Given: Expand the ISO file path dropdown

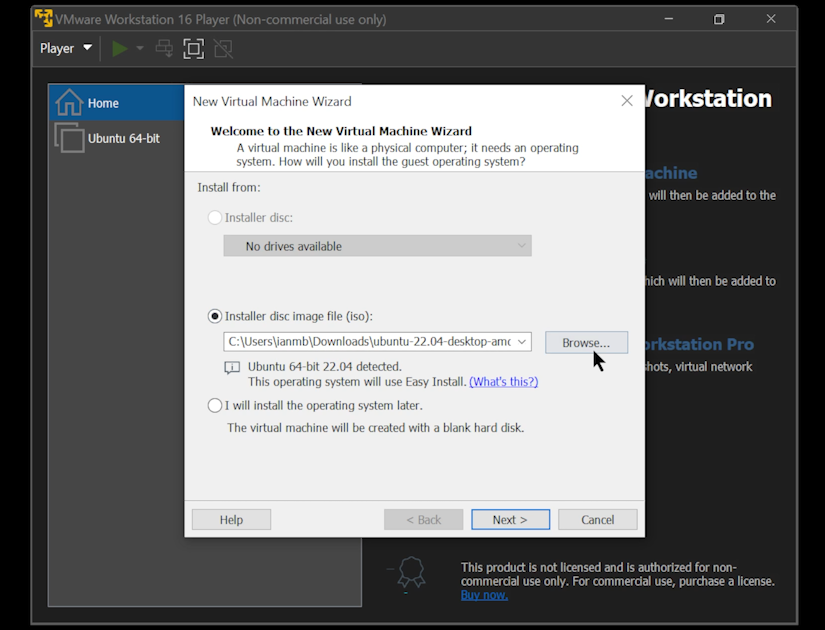Looking at the screenshot, I should pos(521,341).
